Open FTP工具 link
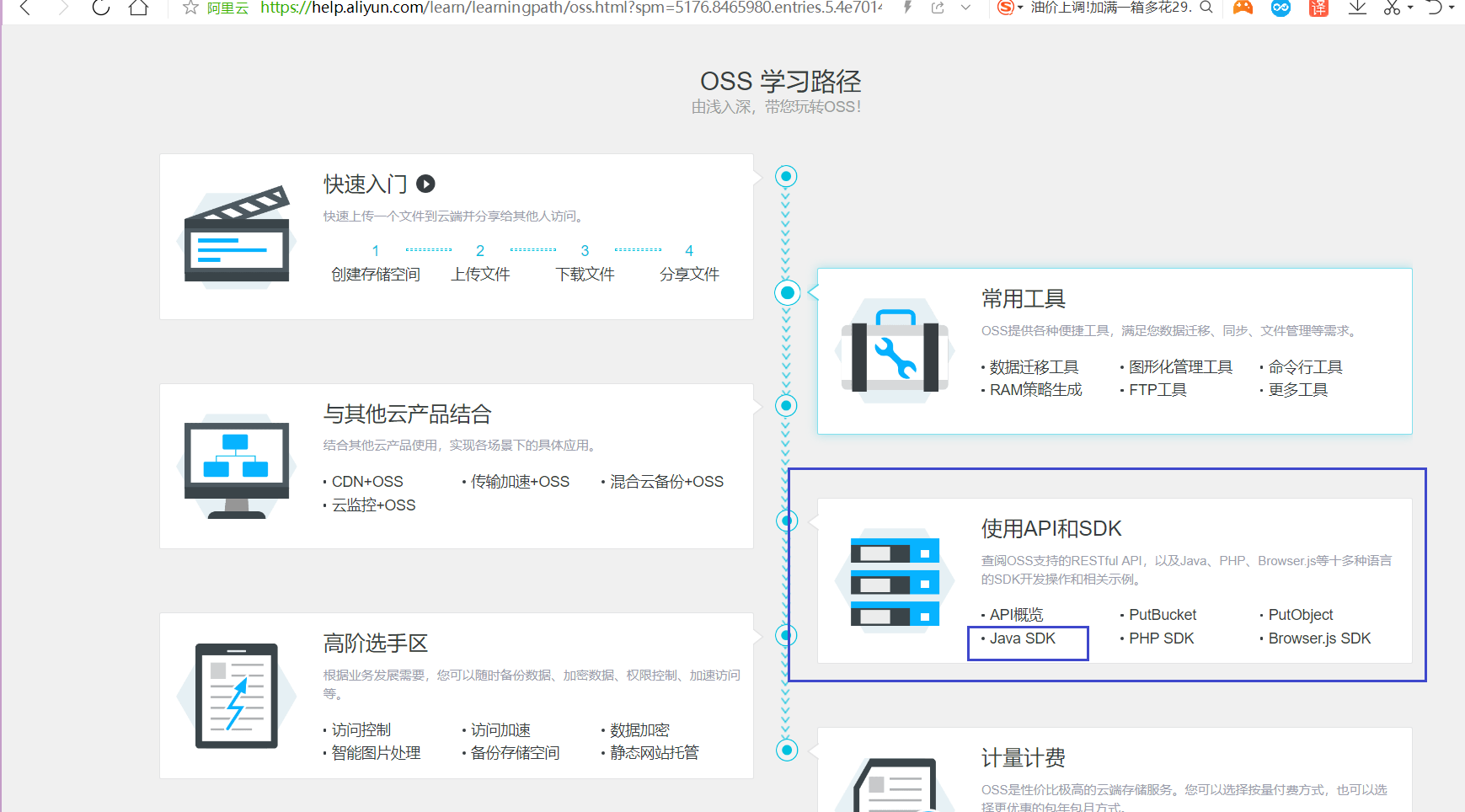 [x=1158, y=389]
